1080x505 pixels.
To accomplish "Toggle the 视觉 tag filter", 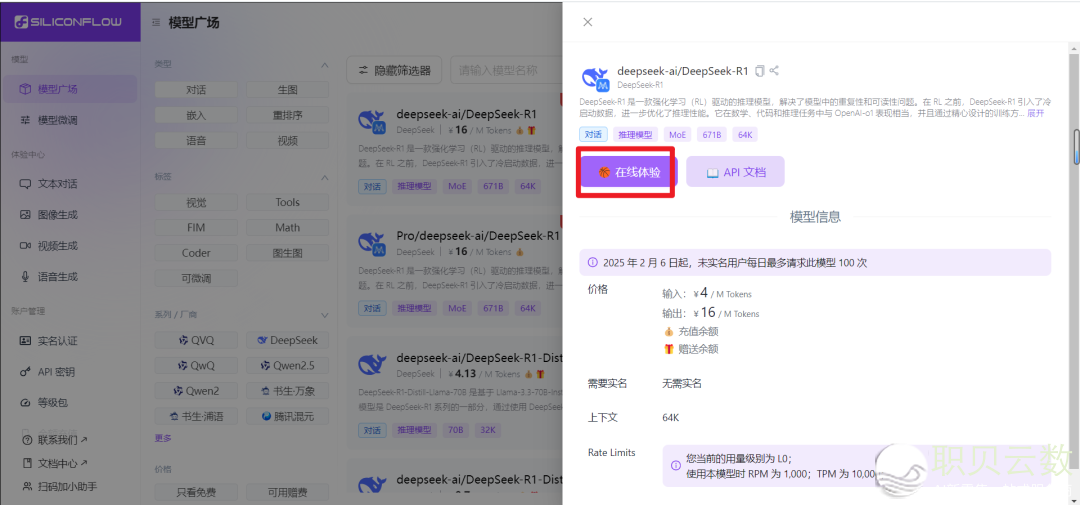I will [196, 202].
